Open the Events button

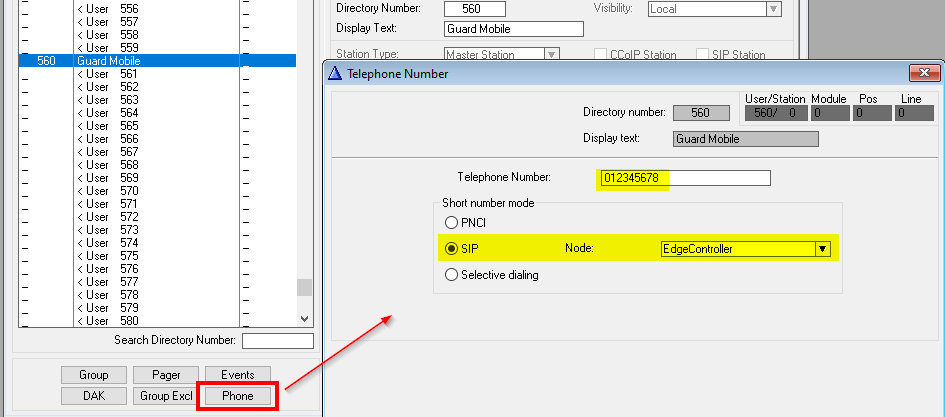[x=237, y=375]
